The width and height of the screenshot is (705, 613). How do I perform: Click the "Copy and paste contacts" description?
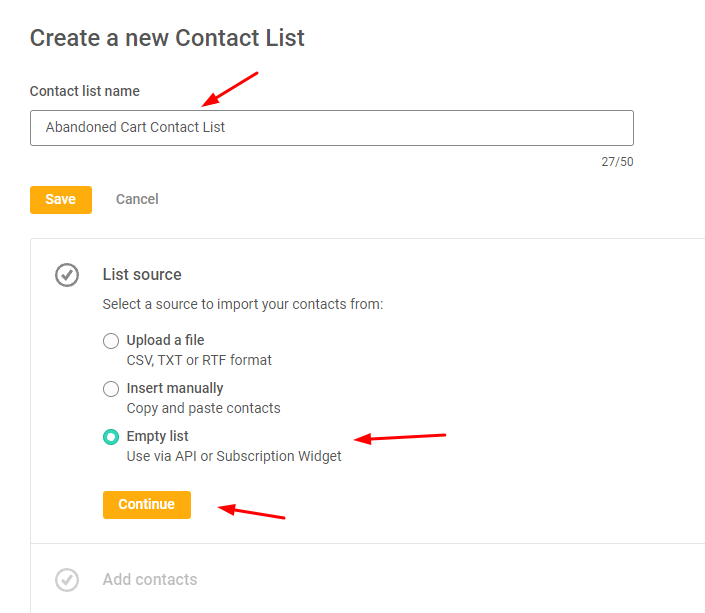204,408
